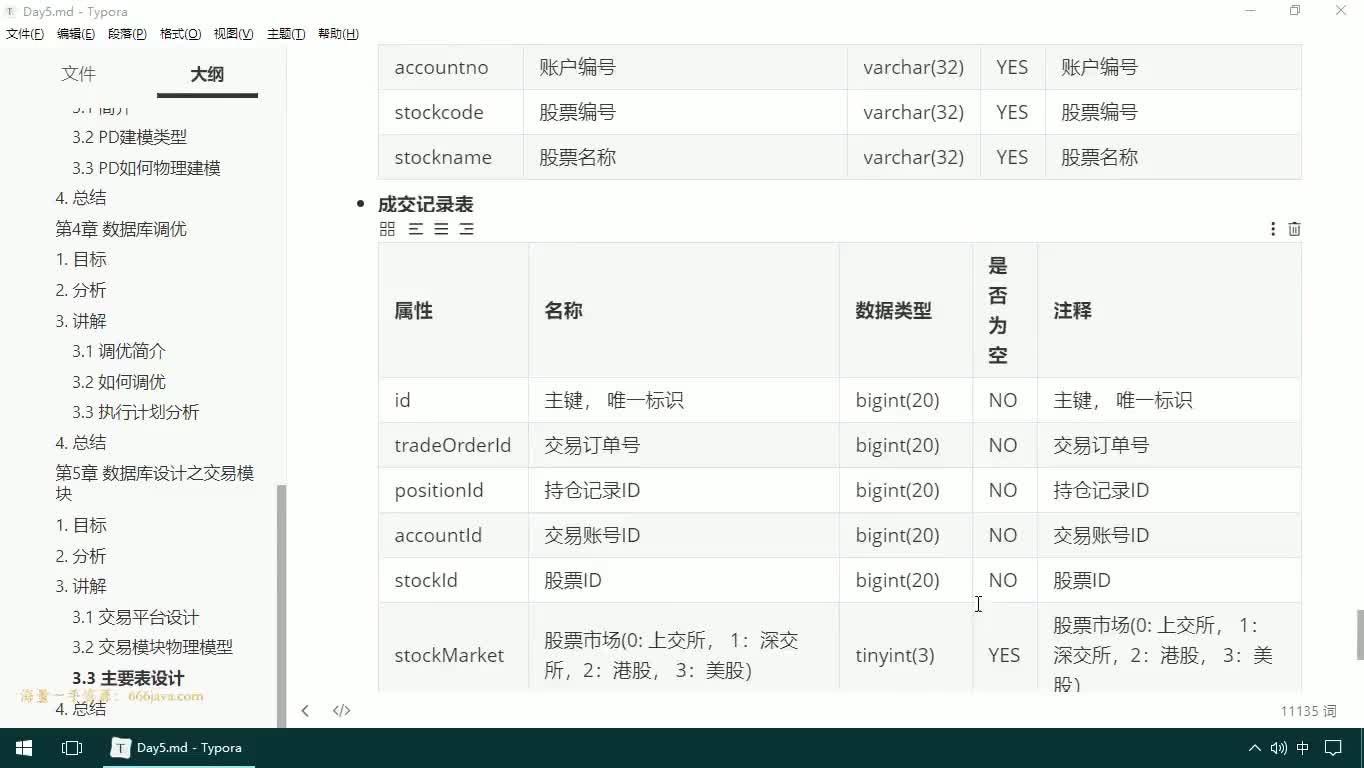1364x768 pixels.
Task: Click the 是否为空 header cell
Action: point(1005,311)
